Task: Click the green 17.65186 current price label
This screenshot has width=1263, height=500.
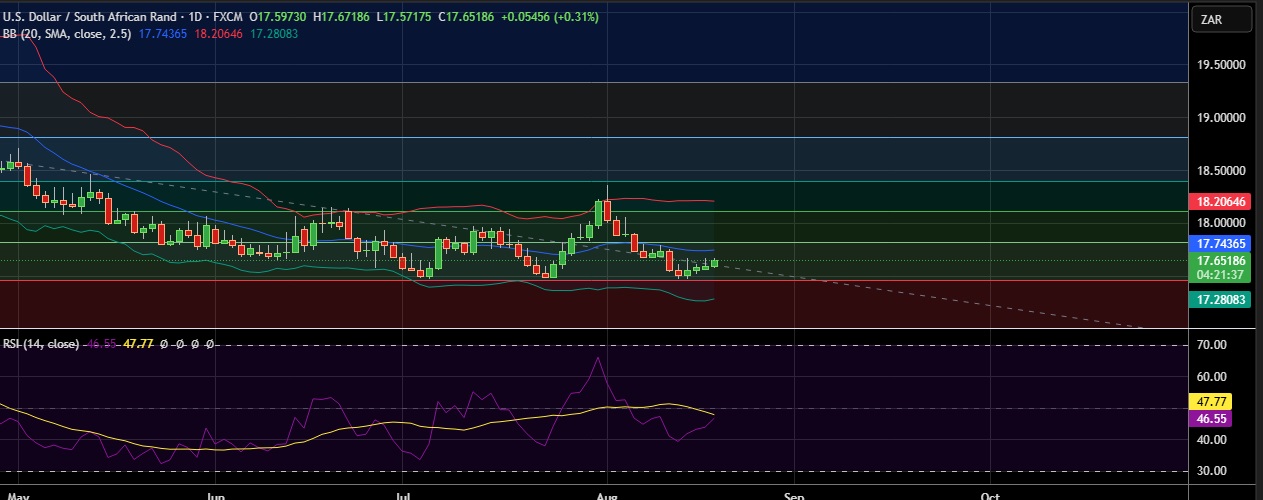Action: tap(1221, 261)
